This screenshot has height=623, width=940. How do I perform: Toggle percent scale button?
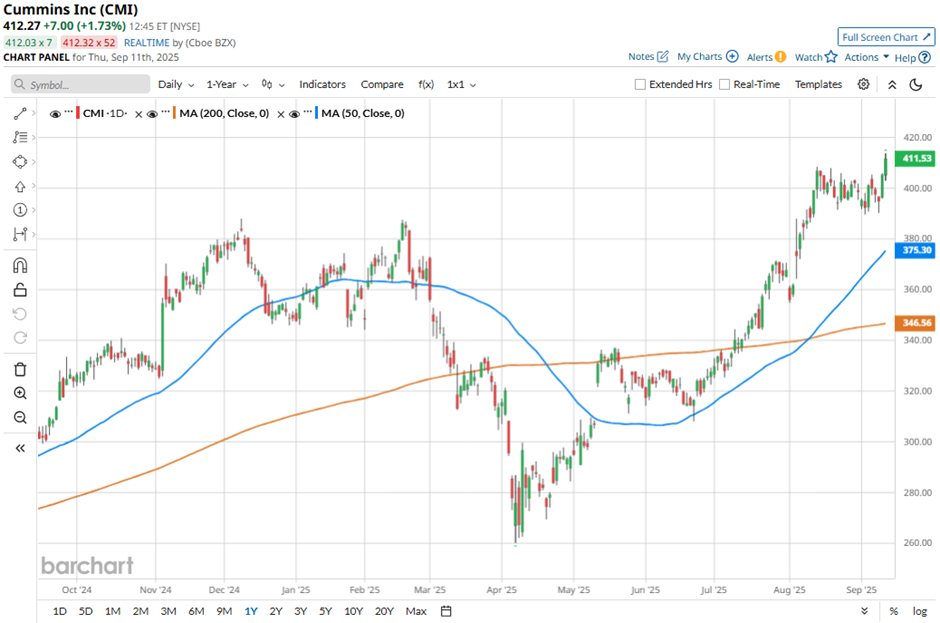coord(894,611)
